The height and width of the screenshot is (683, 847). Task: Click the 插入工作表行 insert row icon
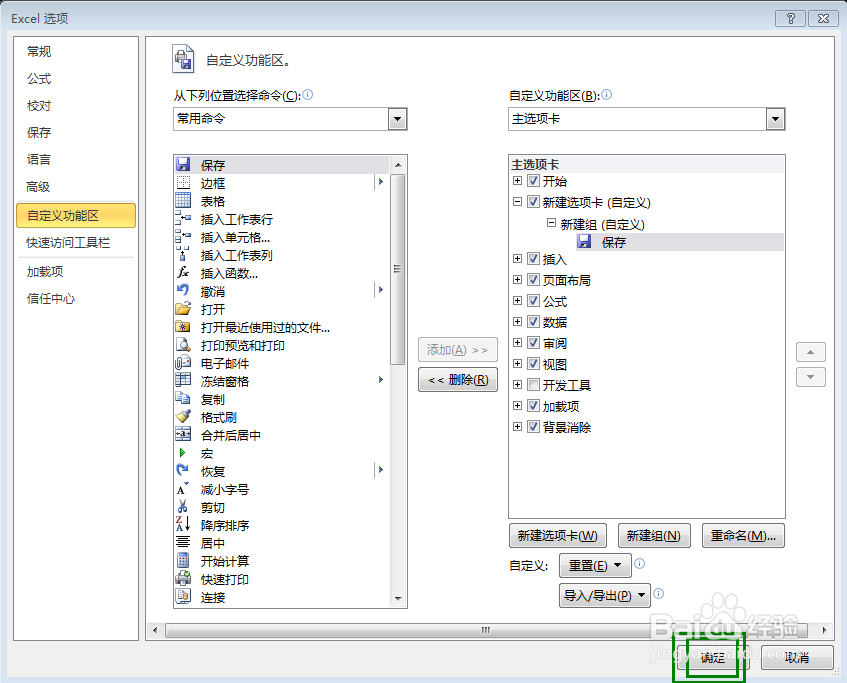coord(183,218)
